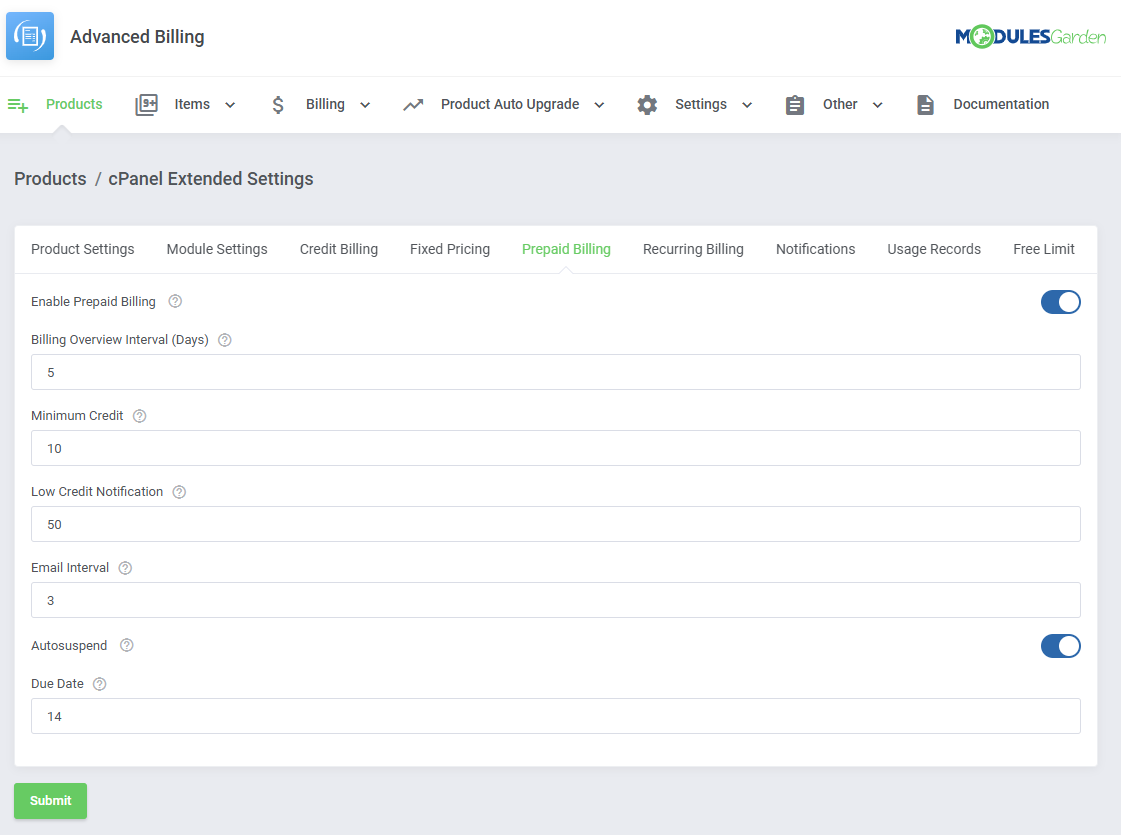
Task: Click the Enable Prepaid Billing label text
Action: [93, 302]
